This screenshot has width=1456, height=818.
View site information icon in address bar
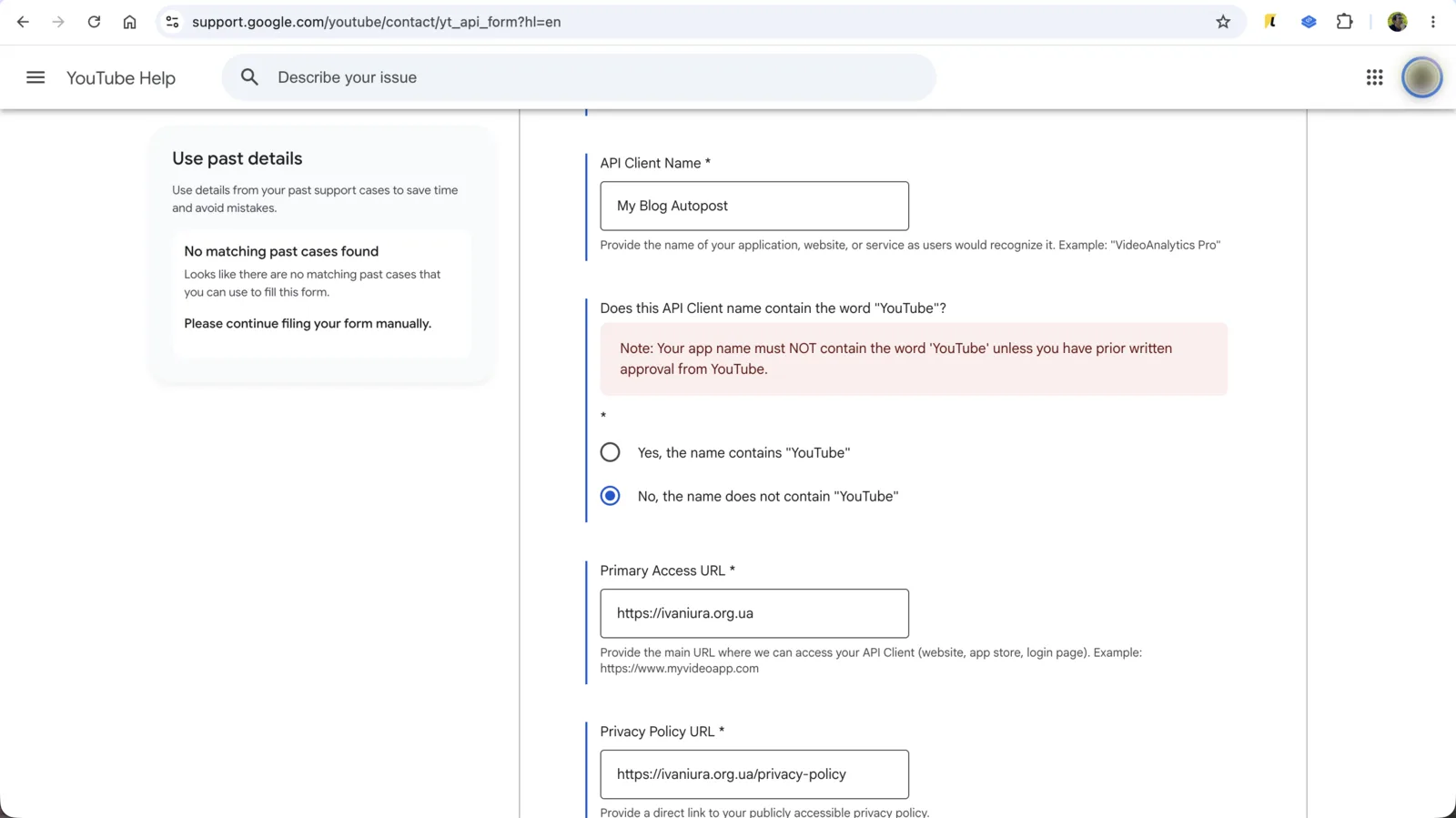[172, 22]
